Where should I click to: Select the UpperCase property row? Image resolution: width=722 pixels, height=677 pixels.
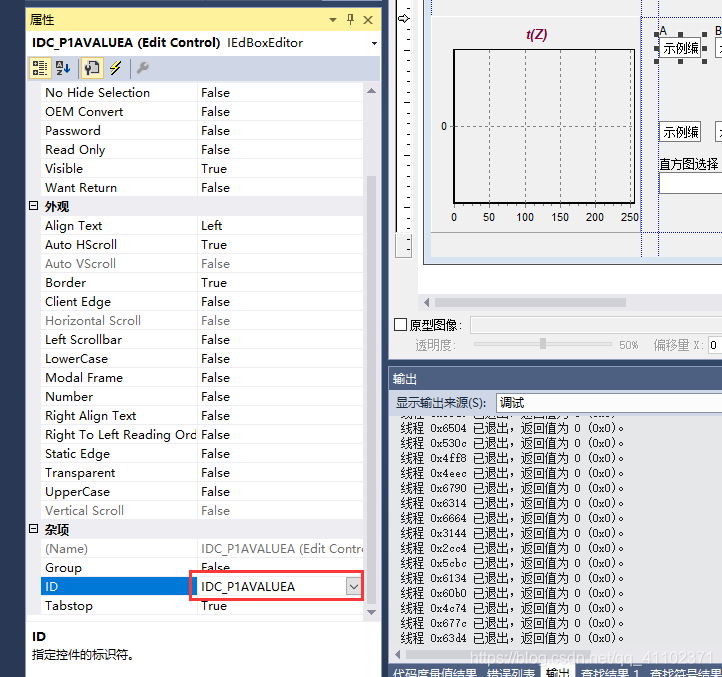pos(202,491)
